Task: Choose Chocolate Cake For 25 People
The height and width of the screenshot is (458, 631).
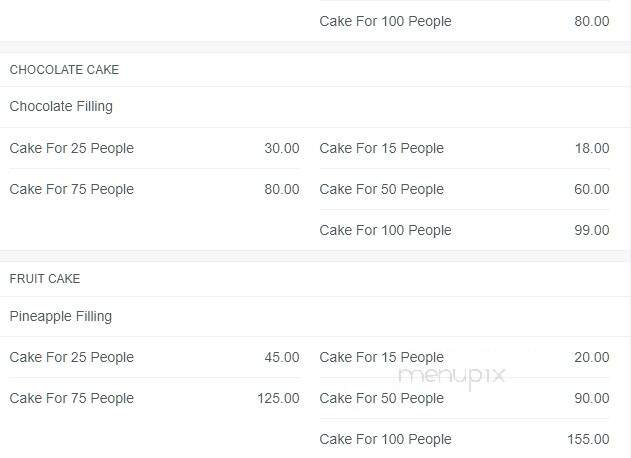Action: click(x=72, y=148)
